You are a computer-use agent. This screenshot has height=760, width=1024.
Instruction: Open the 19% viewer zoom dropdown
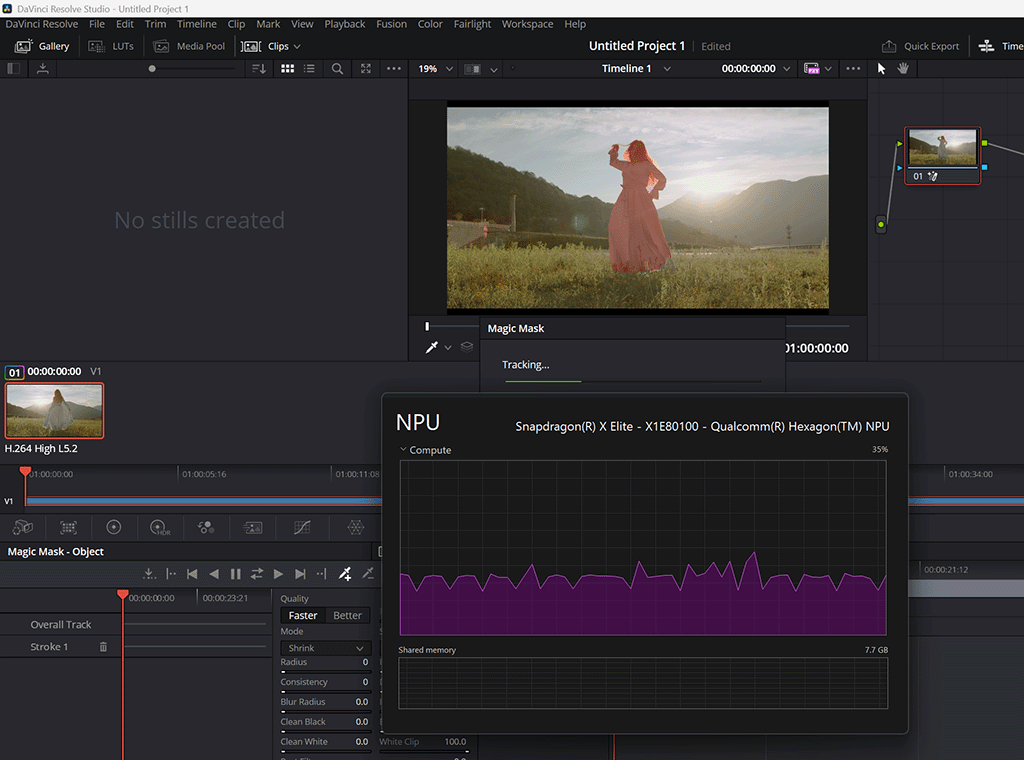(435, 69)
